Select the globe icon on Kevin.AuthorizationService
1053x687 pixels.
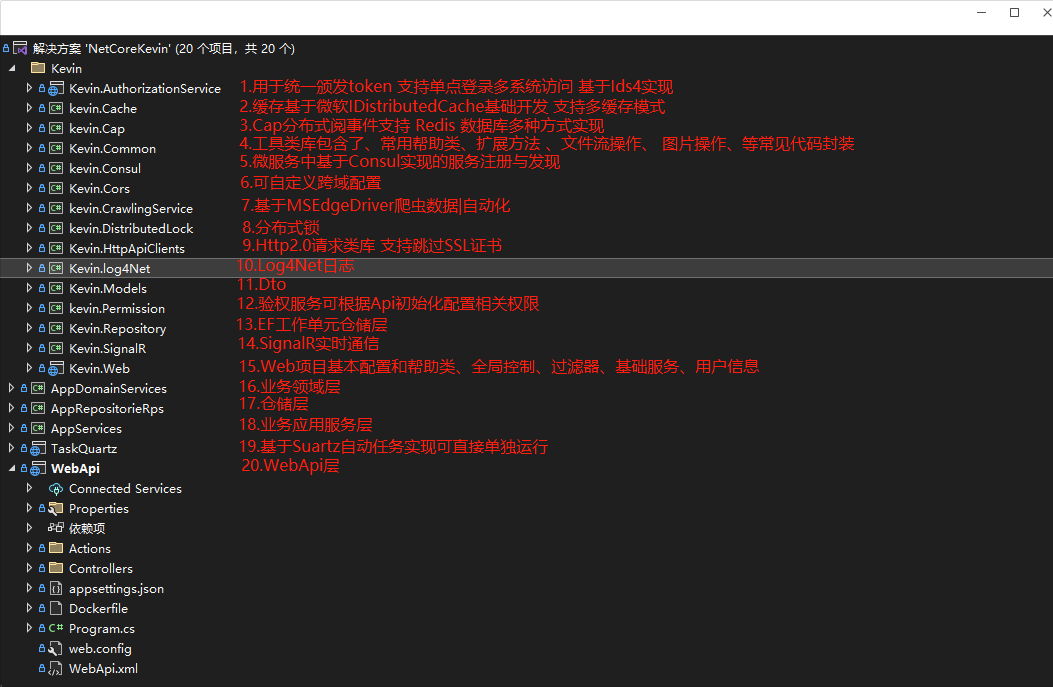(x=53, y=88)
